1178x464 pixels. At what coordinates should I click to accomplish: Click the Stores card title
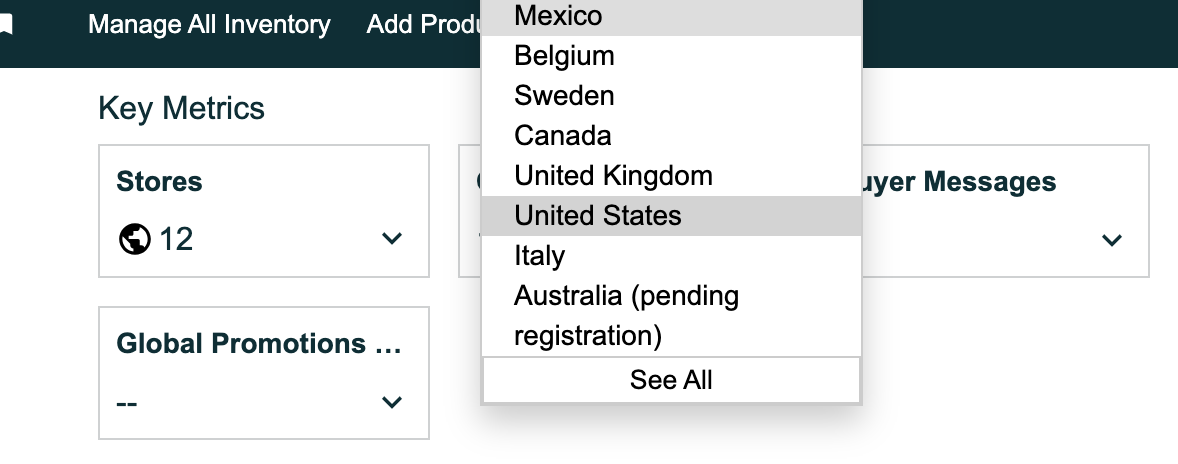[x=159, y=182]
